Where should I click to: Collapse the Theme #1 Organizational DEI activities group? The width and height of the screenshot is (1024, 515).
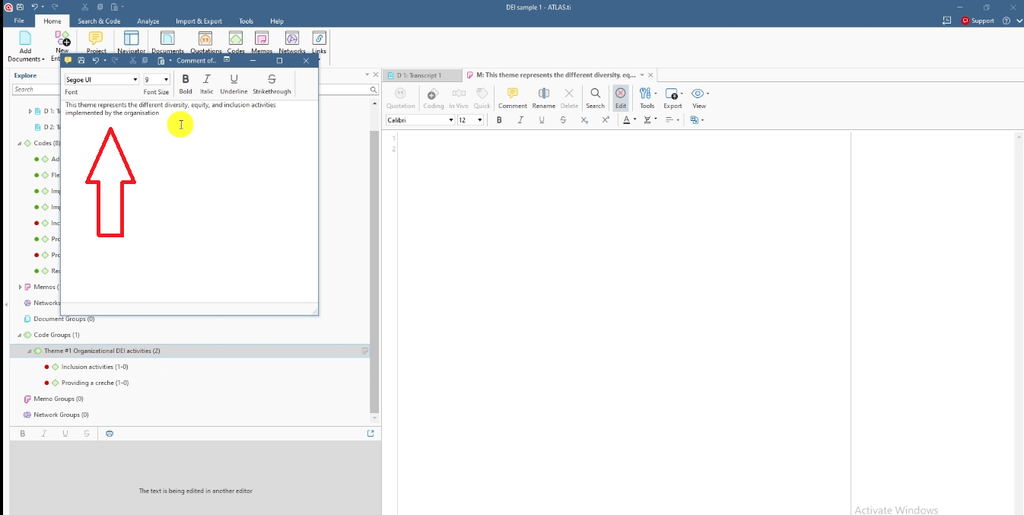29,351
